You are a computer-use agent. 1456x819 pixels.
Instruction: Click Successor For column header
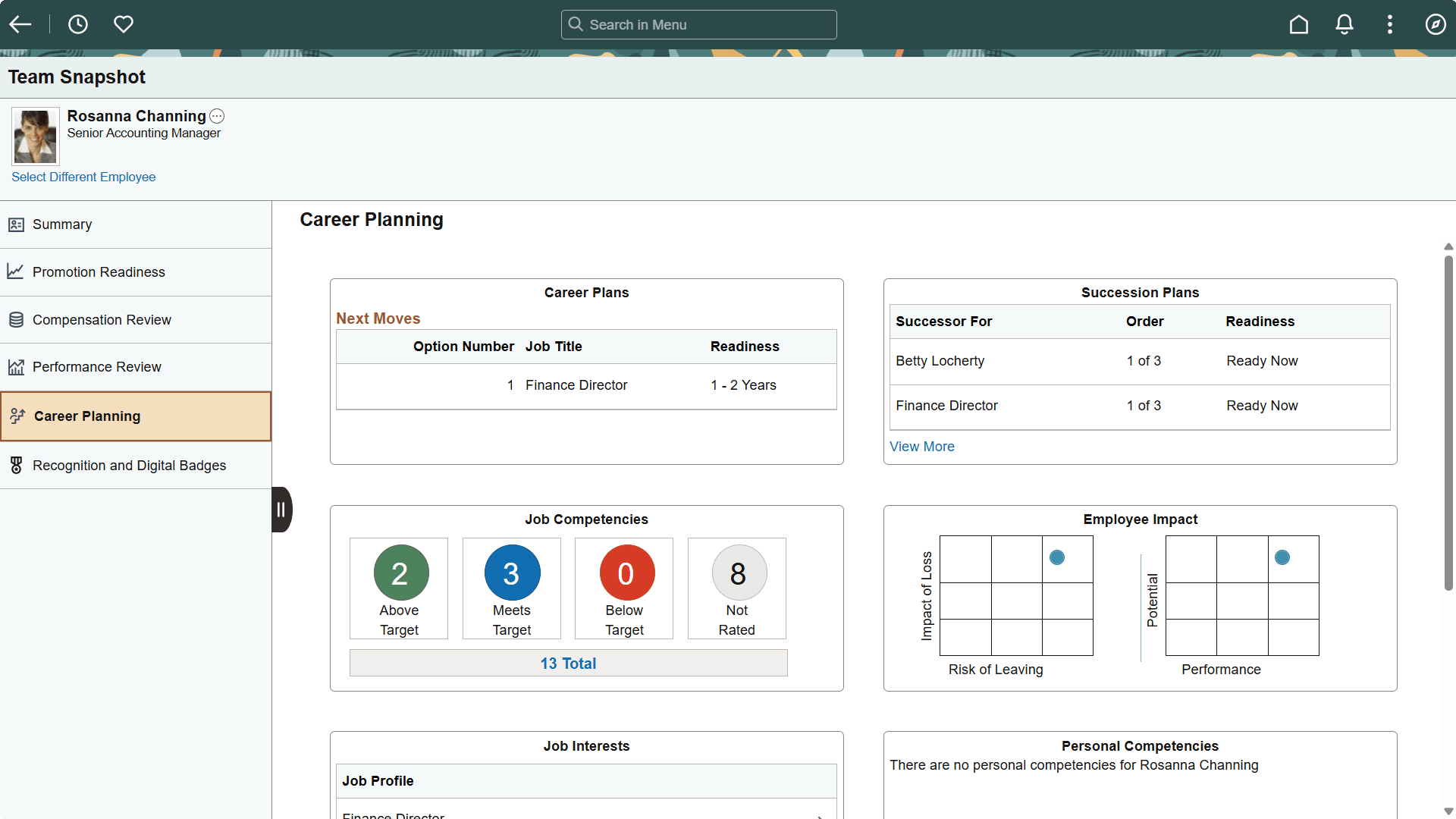pos(944,322)
